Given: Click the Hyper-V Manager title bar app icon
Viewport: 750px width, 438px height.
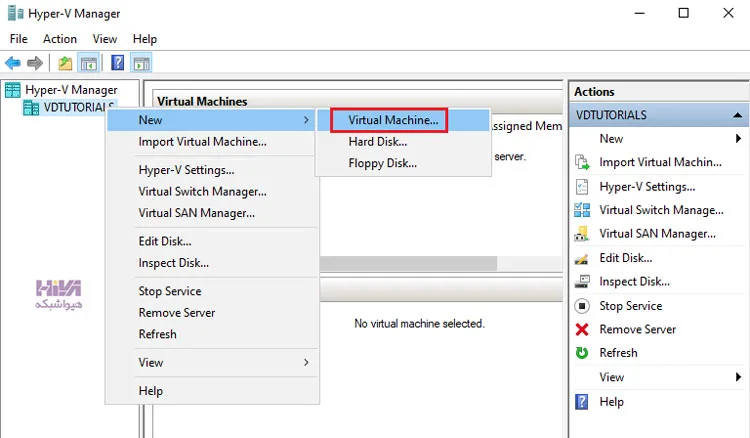Looking at the screenshot, I should click(15, 13).
